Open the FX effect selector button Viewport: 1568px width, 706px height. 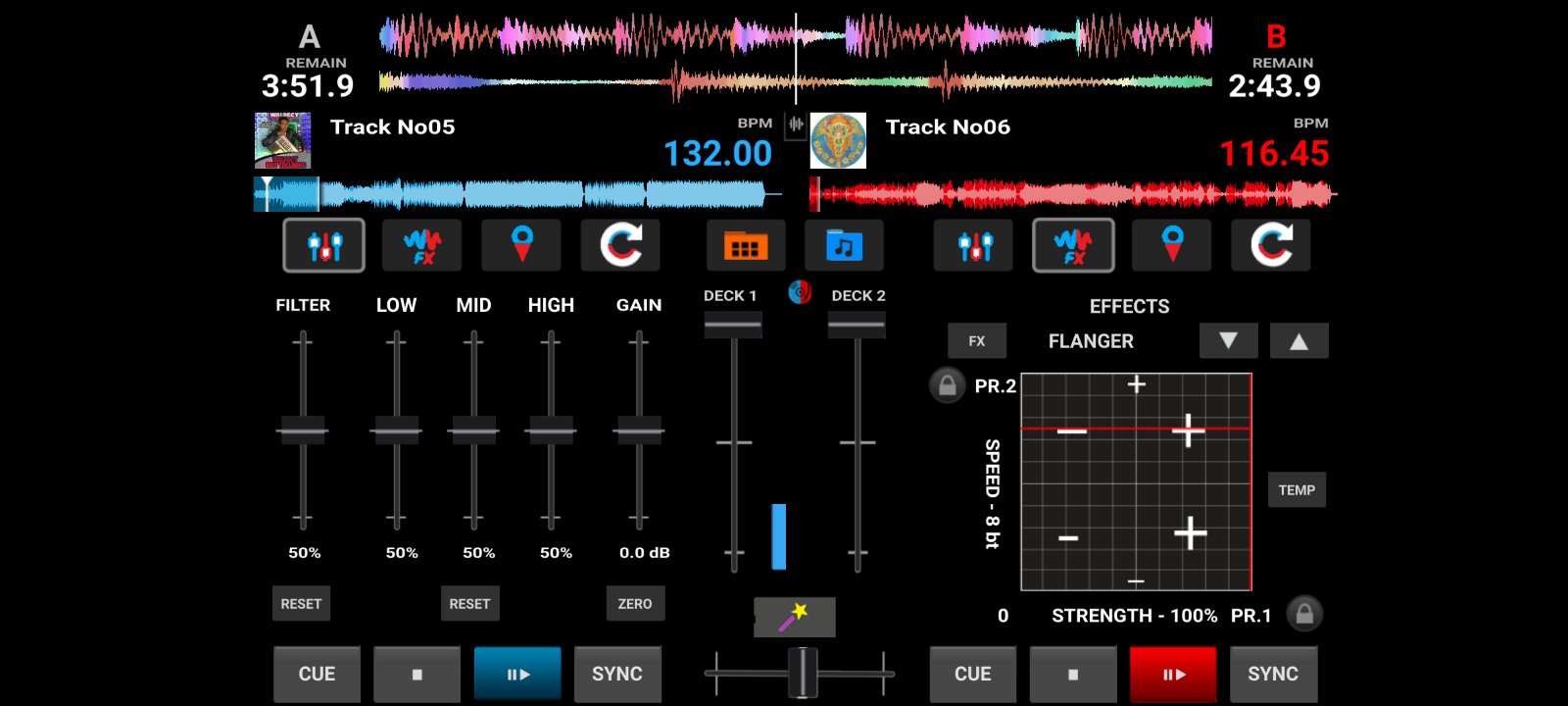[x=977, y=341]
